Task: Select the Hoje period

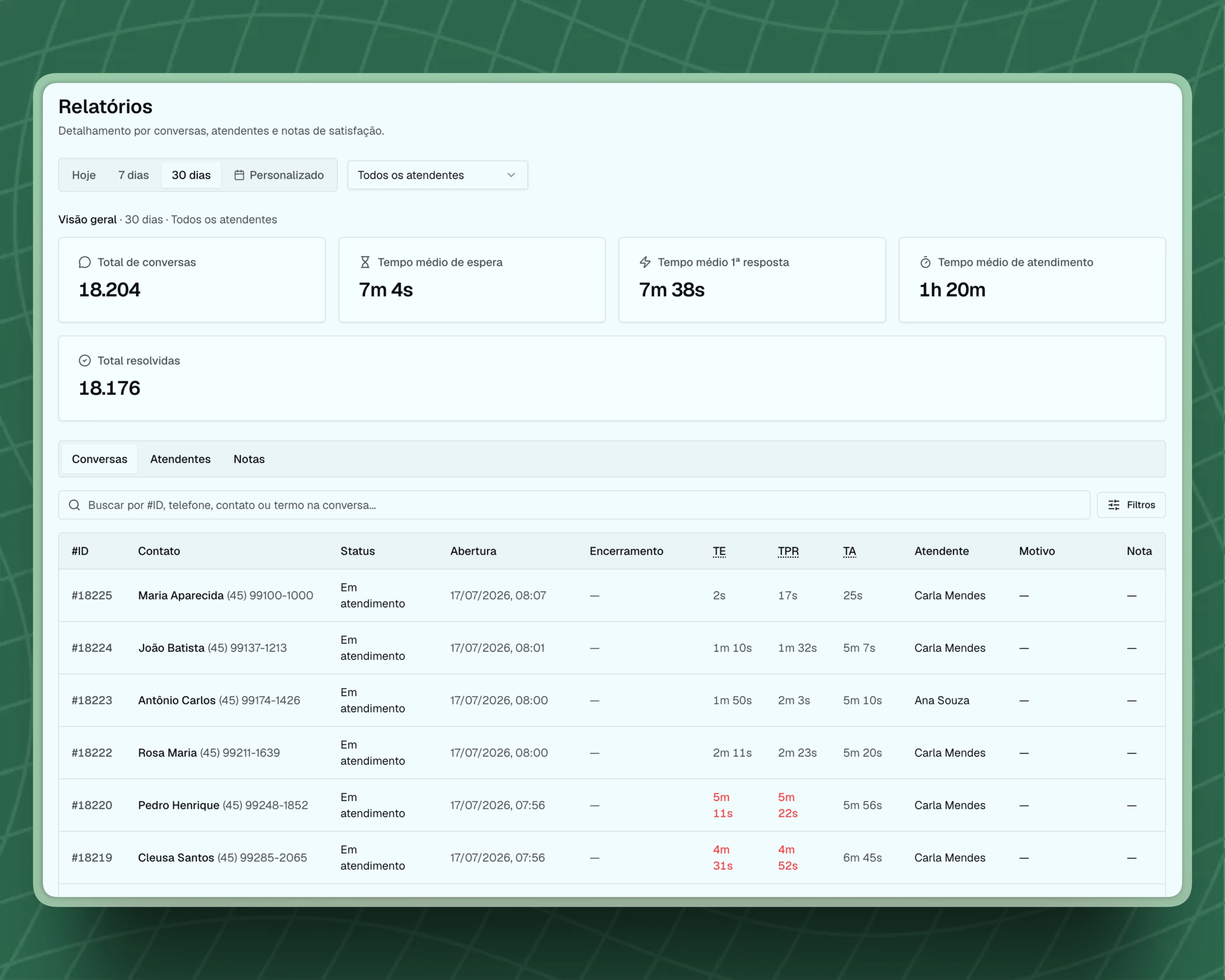Action: pos(84,175)
